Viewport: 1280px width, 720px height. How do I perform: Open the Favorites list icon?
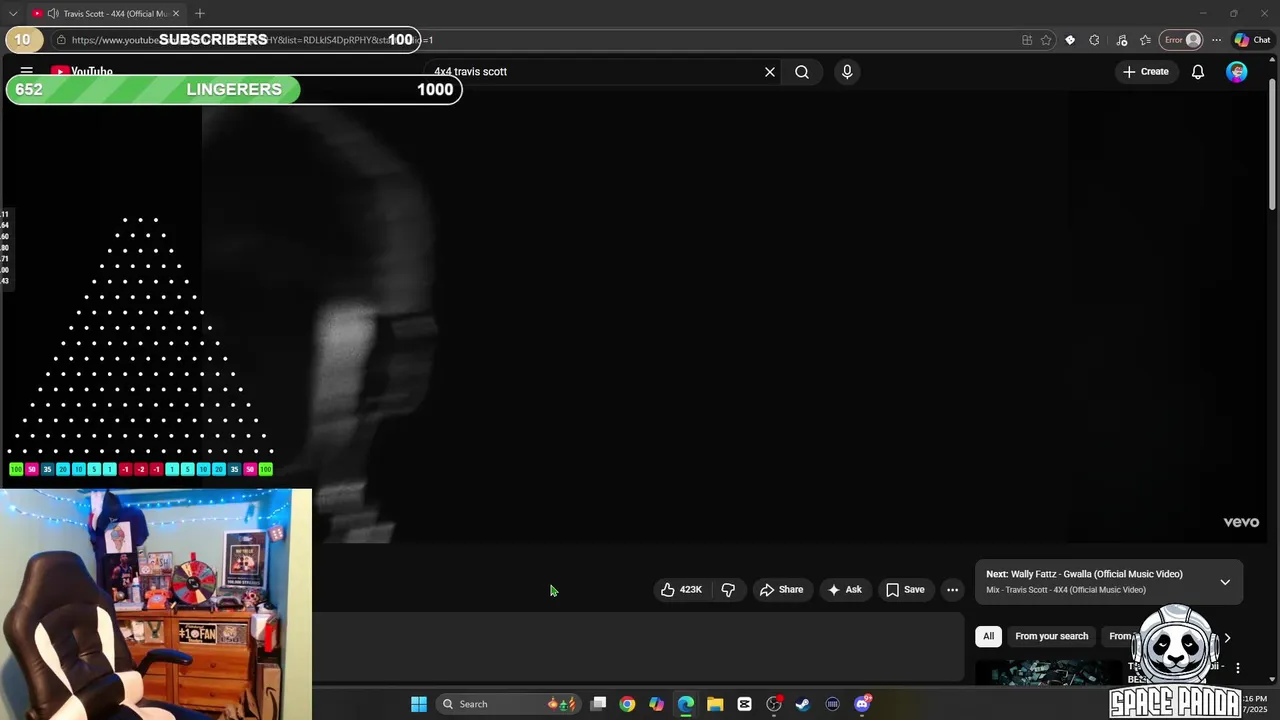coord(1145,40)
